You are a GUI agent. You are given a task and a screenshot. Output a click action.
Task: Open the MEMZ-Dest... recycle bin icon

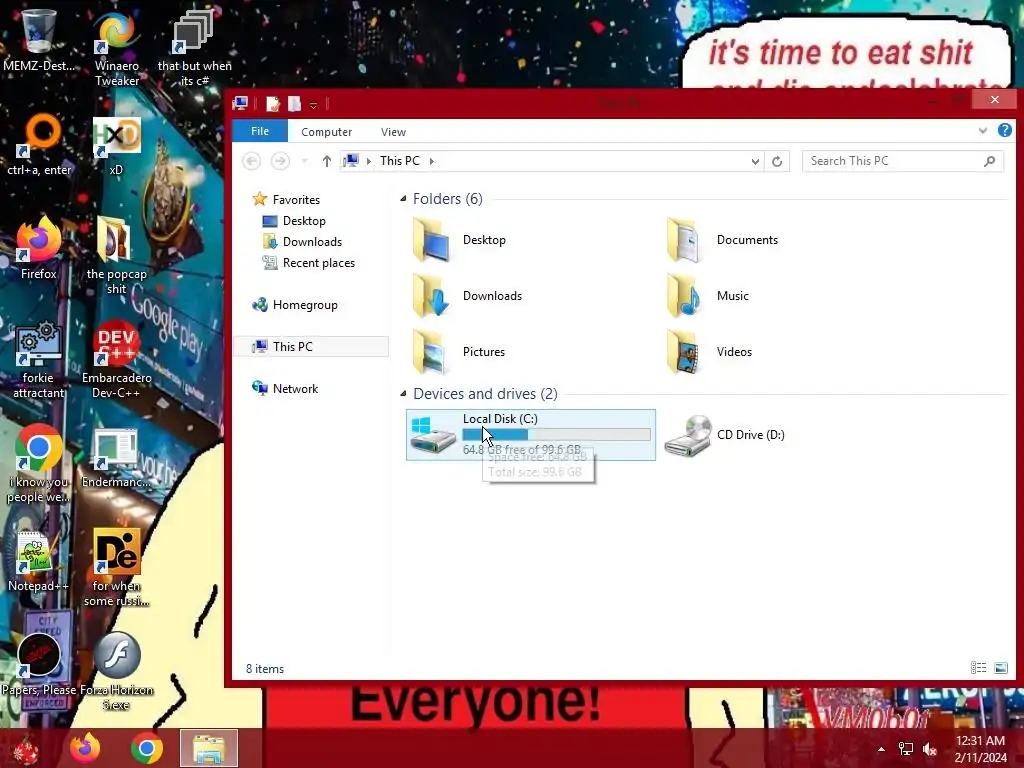point(38,40)
